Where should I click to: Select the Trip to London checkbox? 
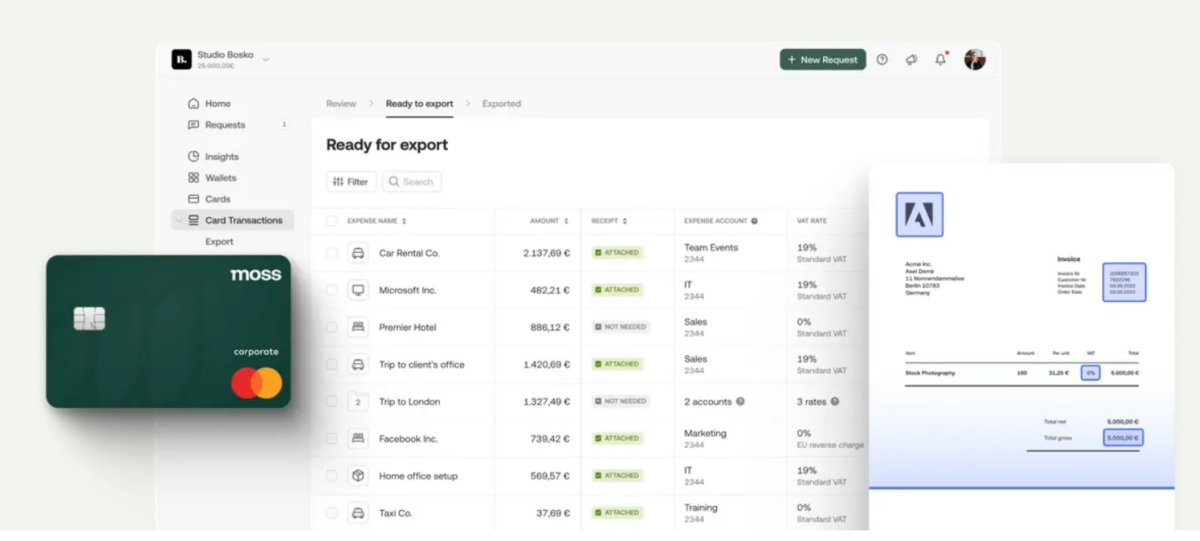tap(332, 401)
